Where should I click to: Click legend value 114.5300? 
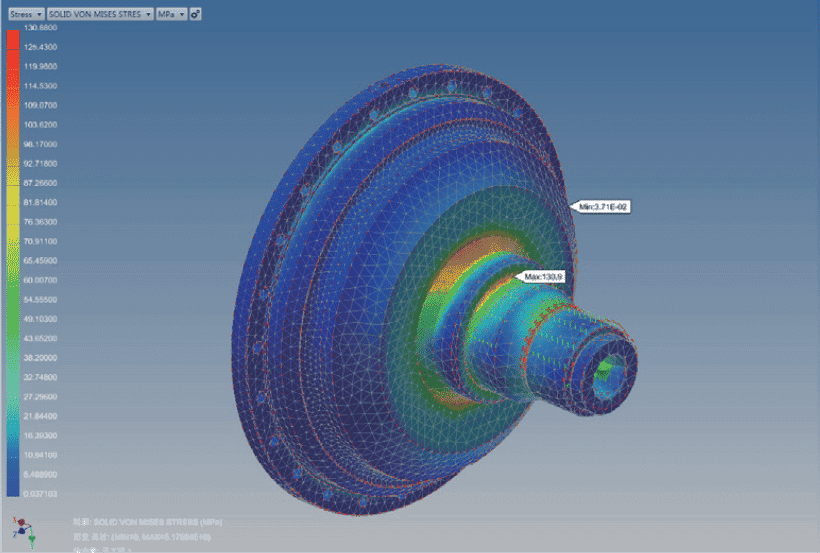pos(40,86)
